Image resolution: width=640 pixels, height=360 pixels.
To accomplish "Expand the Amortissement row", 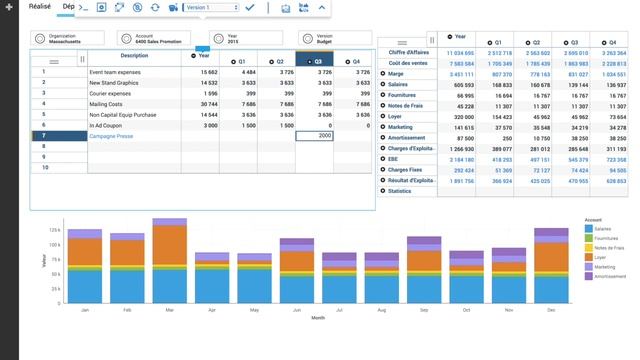I will click(383, 138).
